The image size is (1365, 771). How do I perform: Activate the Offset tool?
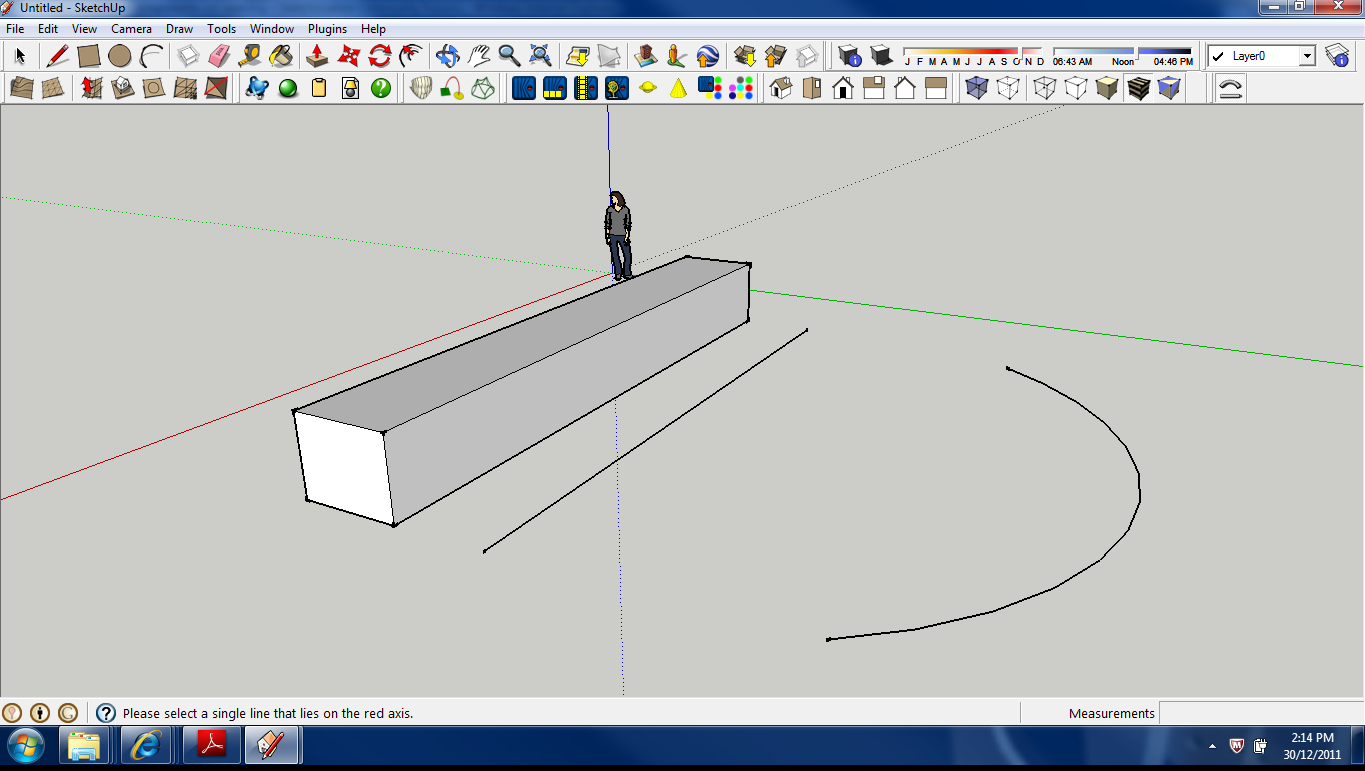pyautogui.click(x=410, y=56)
